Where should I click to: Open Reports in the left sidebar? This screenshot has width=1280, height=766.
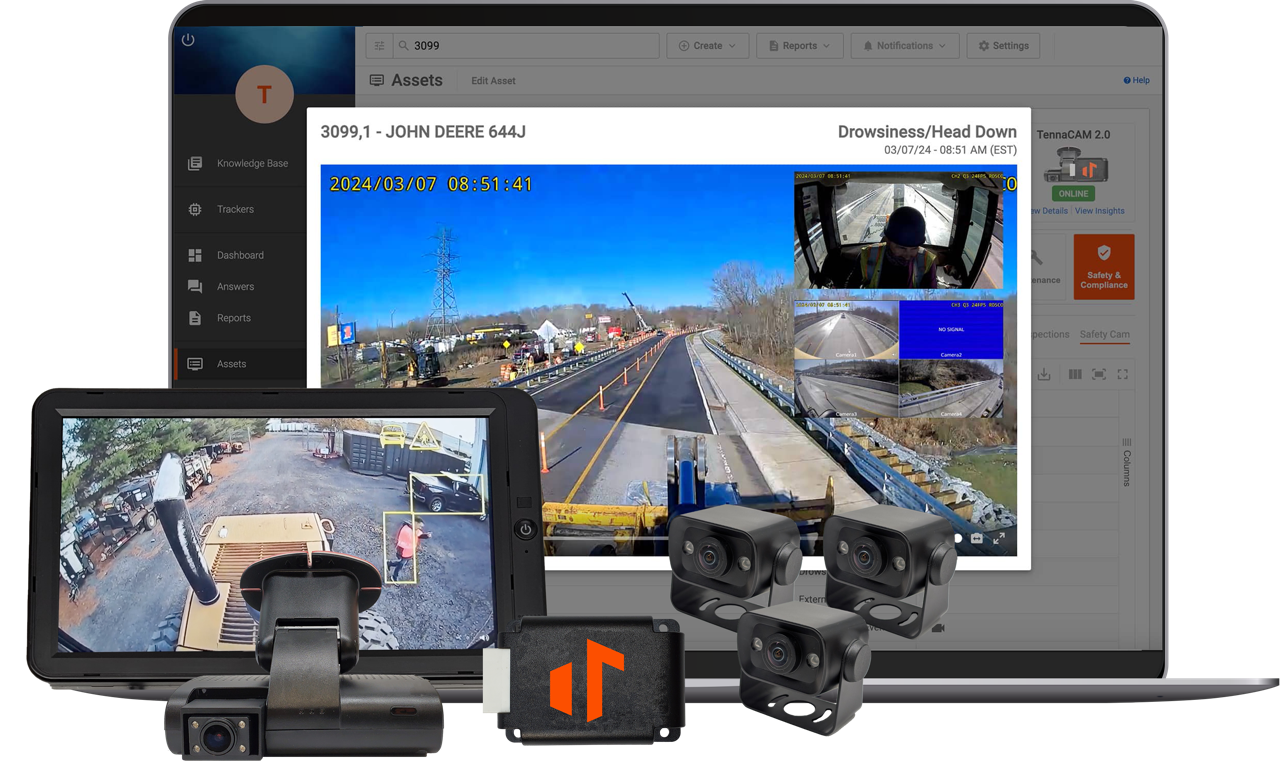234,318
